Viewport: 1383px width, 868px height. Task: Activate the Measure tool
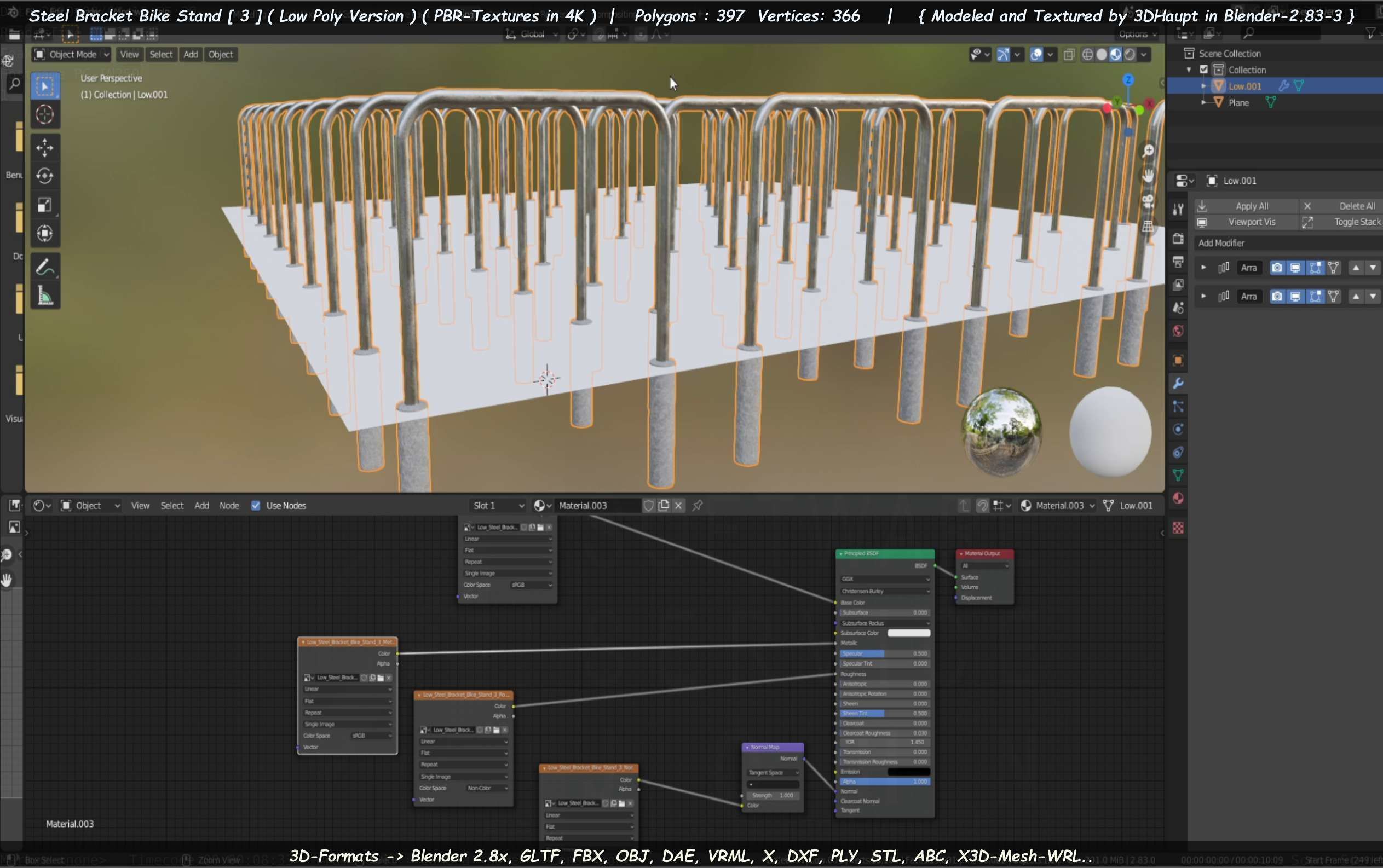pos(45,296)
